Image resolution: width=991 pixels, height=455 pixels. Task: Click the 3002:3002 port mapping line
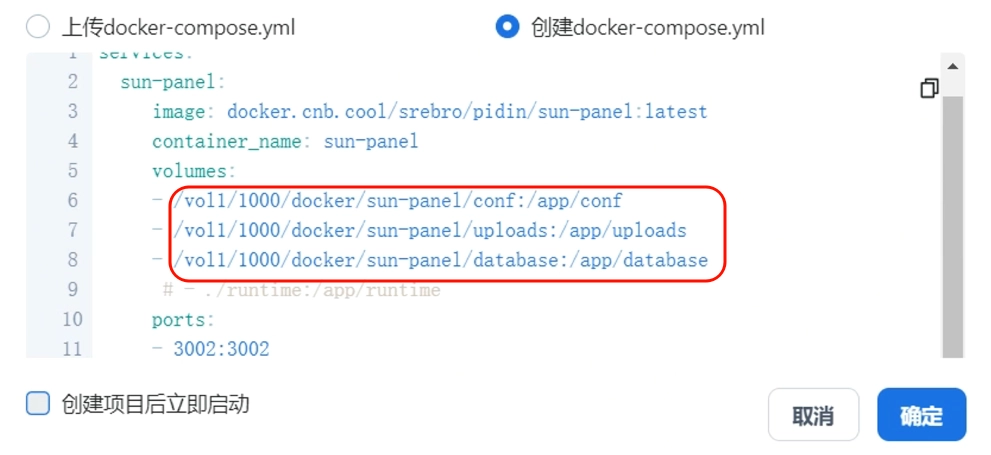(210, 348)
